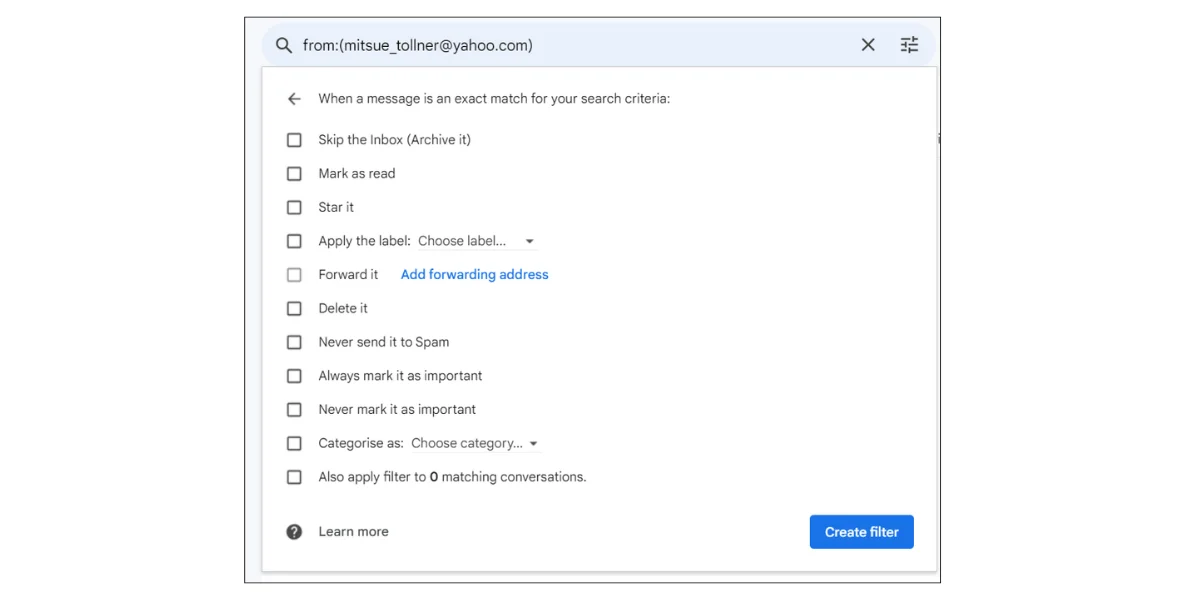Check Never mark it as important
The image size is (1200, 600).
coord(294,410)
